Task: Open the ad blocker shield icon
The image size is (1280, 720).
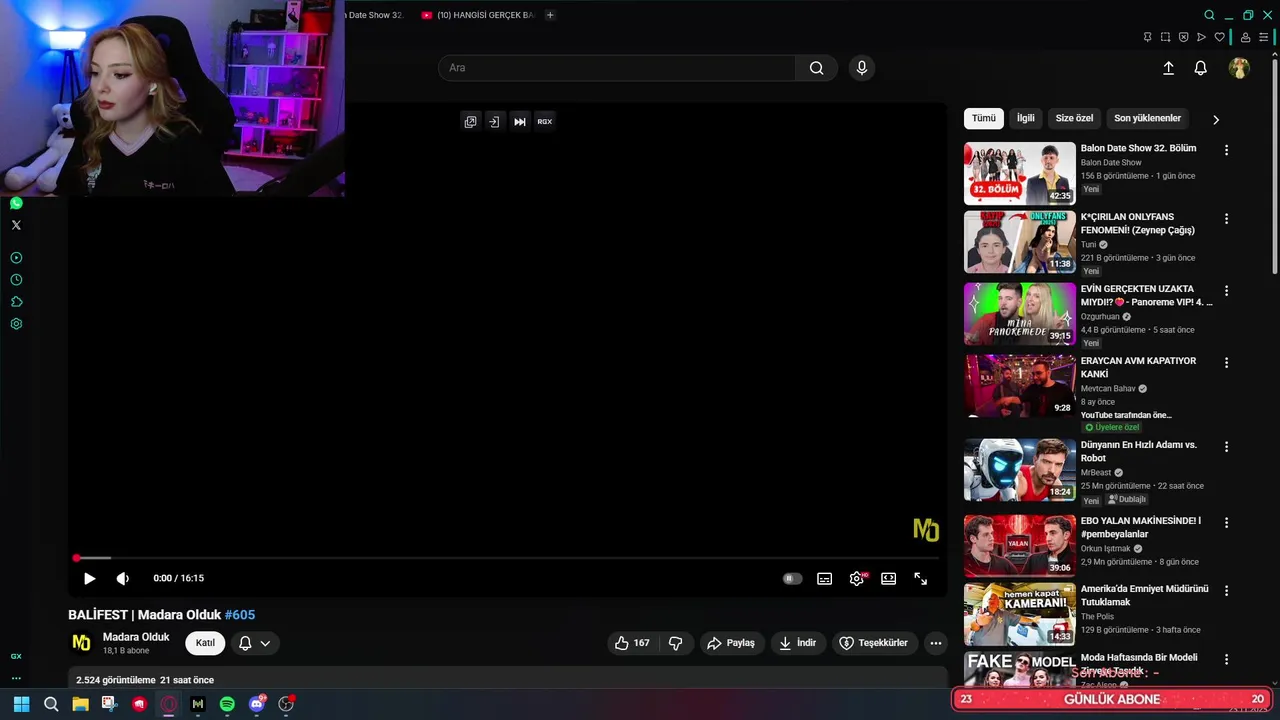Action: [1183, 37]
